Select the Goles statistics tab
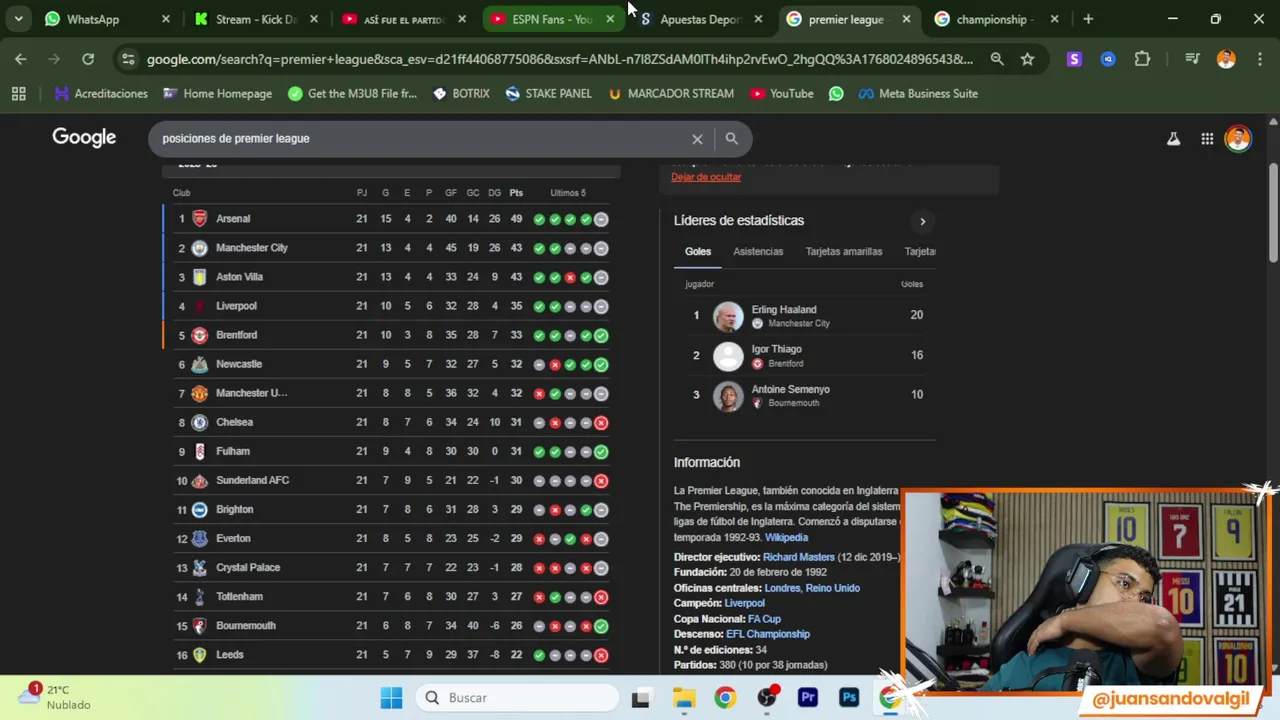 pyautogui.click(x=698, y=251)
